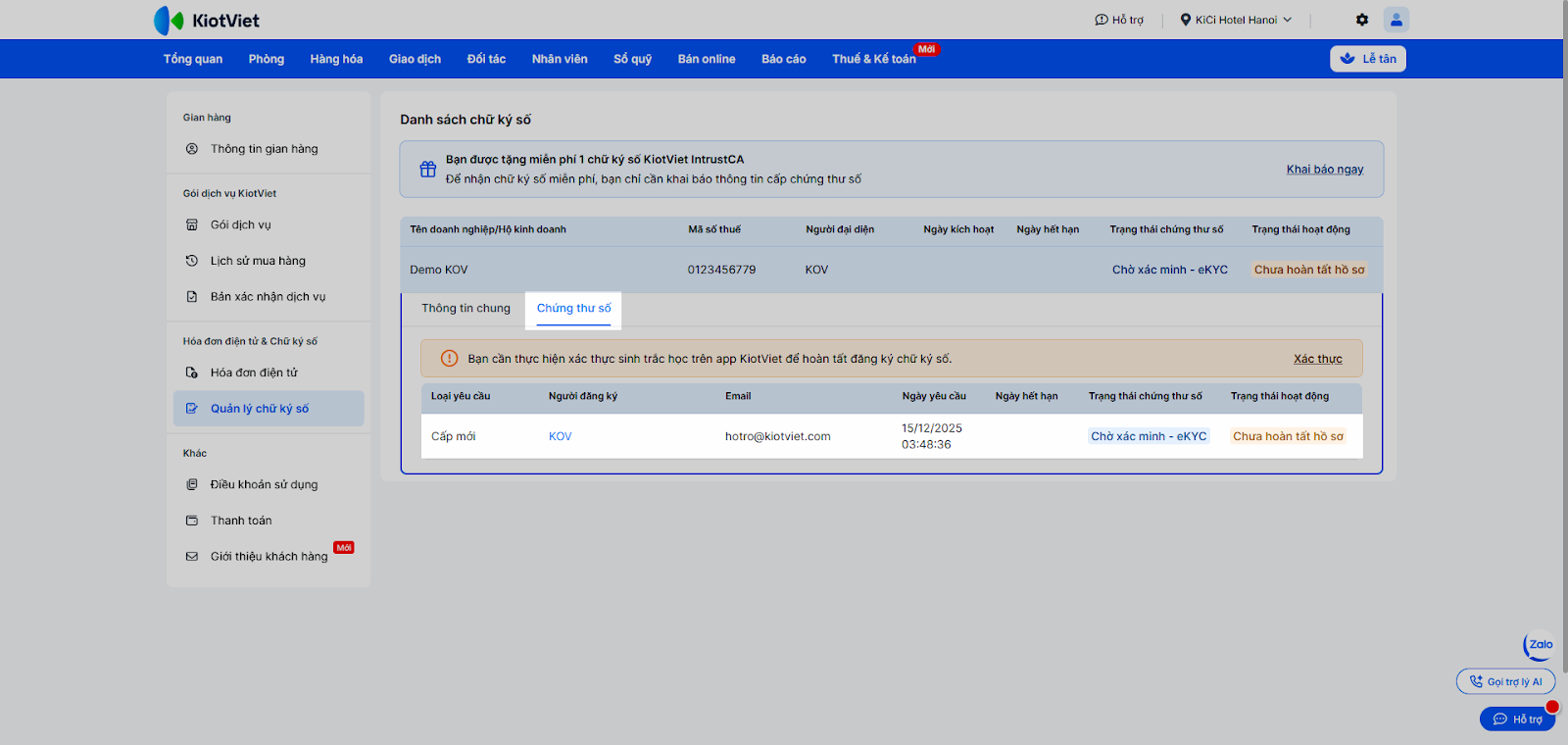The image size is (1568, 745).
Task: Open the user account avatar icon
Action: (1396, 20)
